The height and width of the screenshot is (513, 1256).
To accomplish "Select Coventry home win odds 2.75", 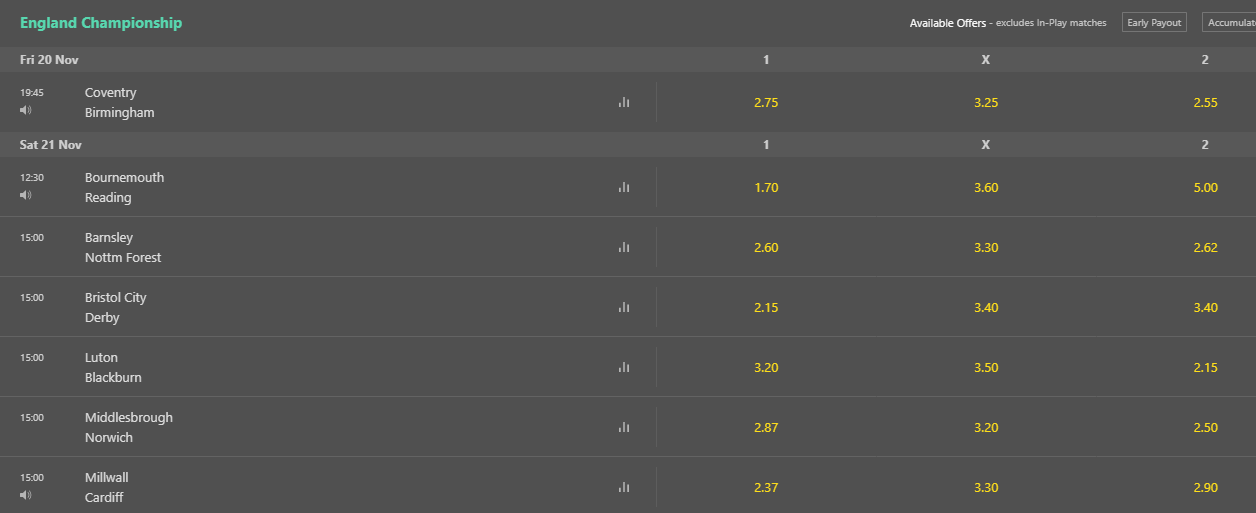I will tap(766, 102).
